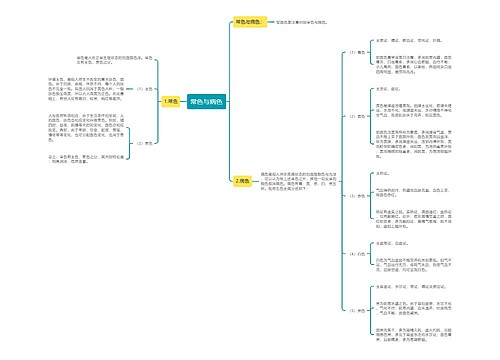
Task: Click the 总之 summary leaf under 客色
Action: 86,159
